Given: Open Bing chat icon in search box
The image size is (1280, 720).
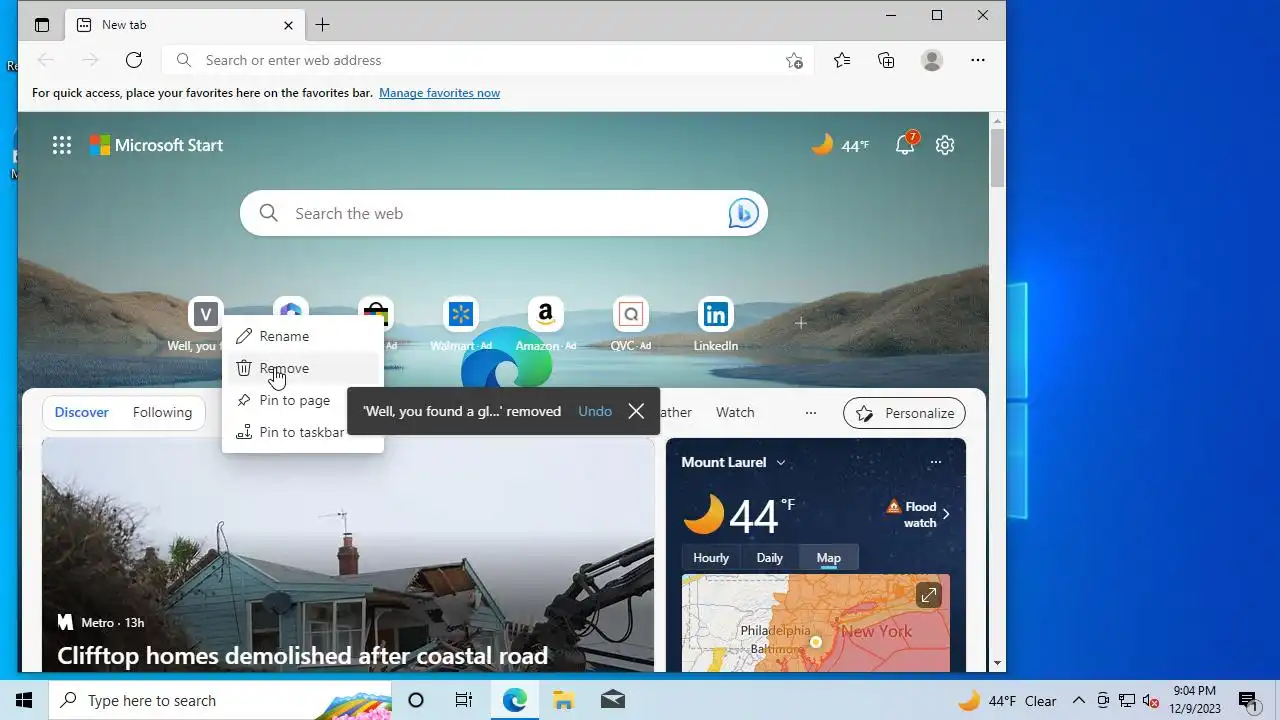Looking at the screenshot, I should 743,213.
